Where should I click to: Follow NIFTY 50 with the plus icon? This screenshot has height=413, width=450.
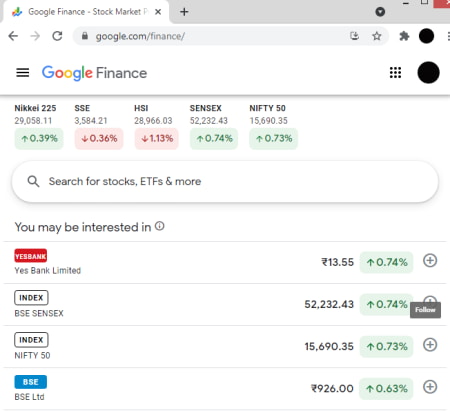pyautogui.click(x=430, y=345)
